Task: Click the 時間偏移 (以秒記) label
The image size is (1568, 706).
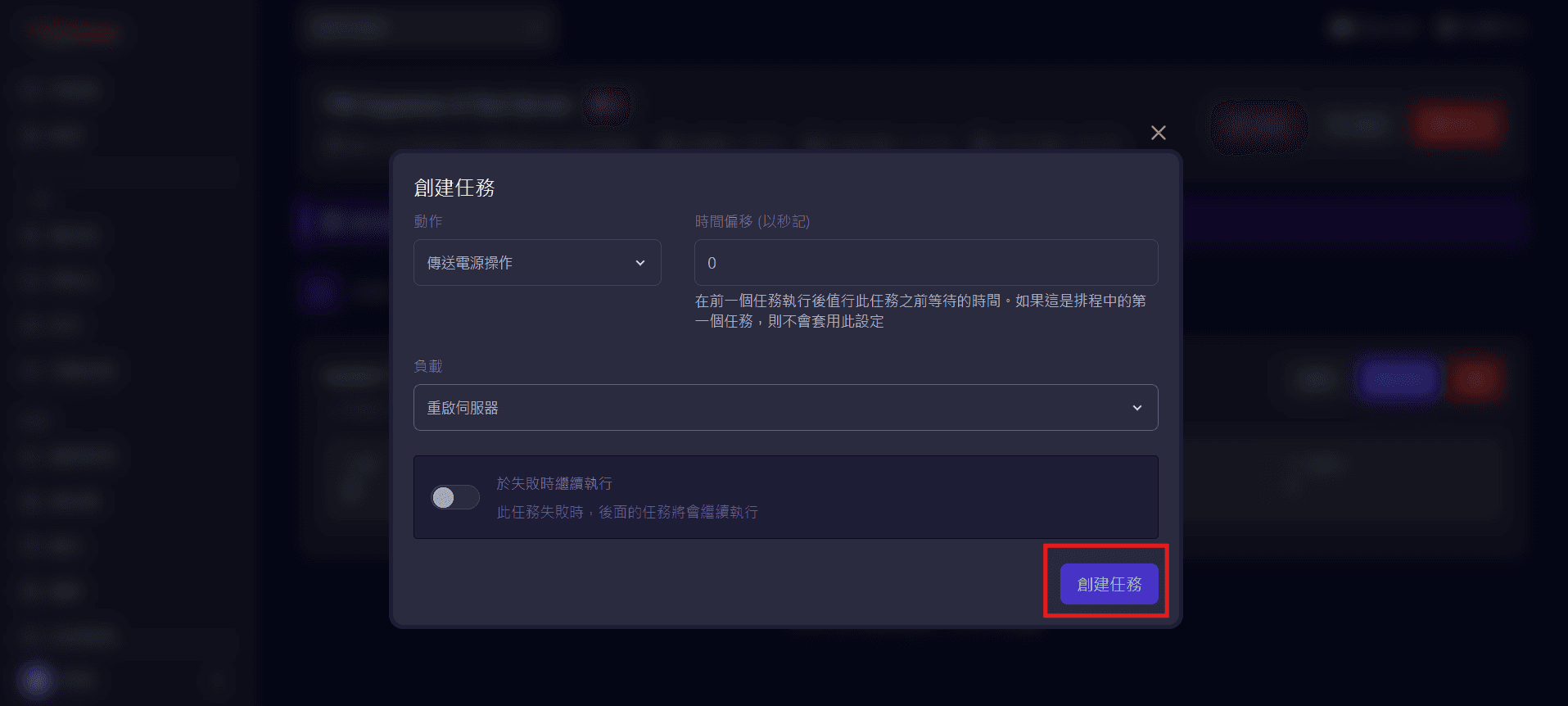Action: pos(752,221)
